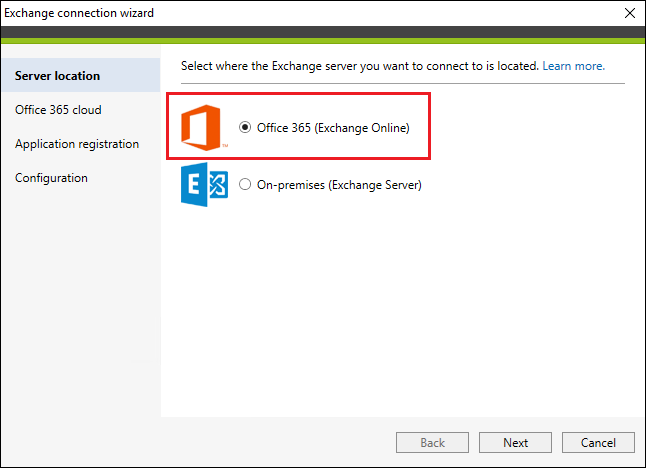The height and width of the screenshot is (468, 646).
Task: Click the dark gray header bar
Action: click(323, 32)
